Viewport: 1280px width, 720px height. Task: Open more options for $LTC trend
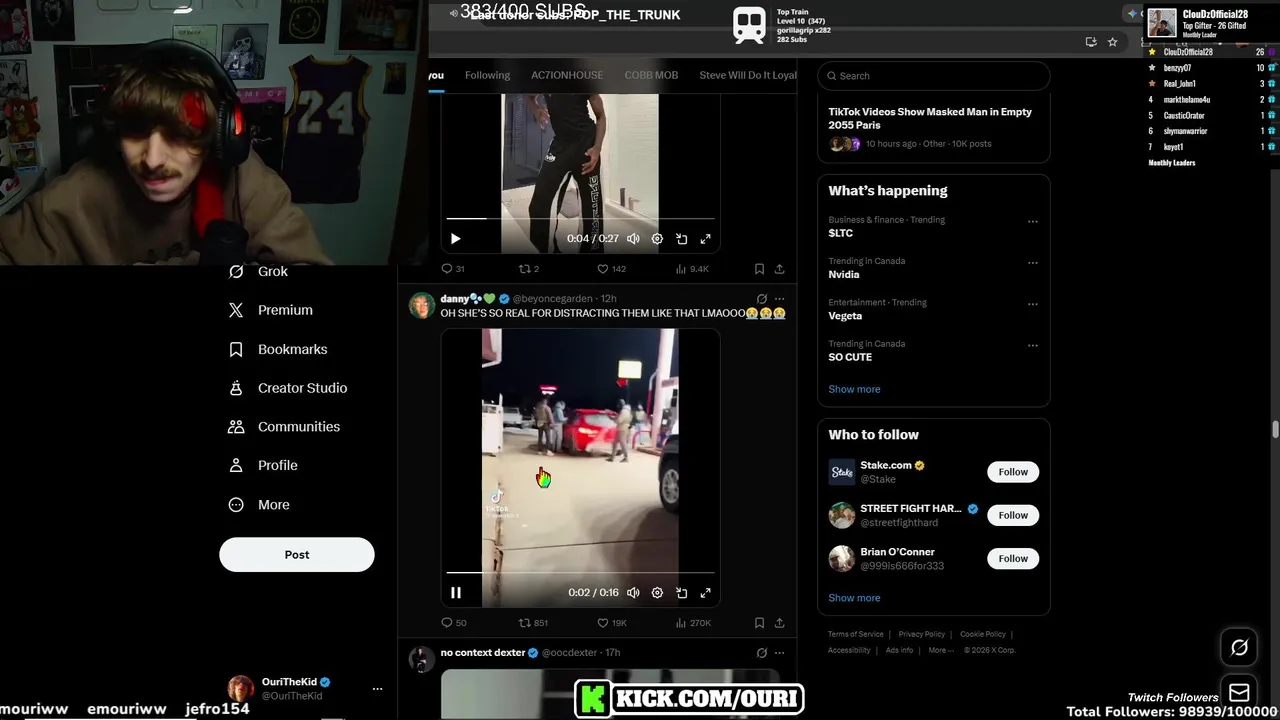[x=1033, y=222]
